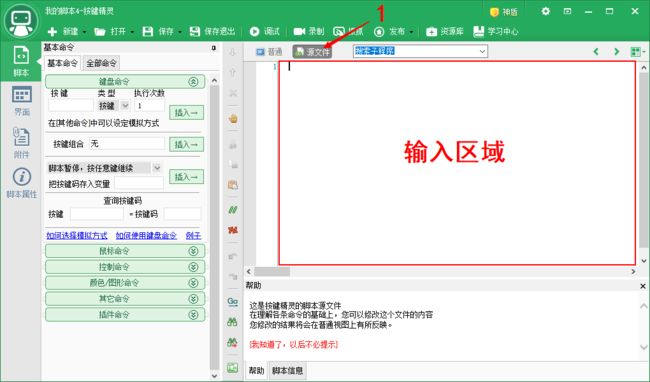This screenshot has height=382, width=650.
Task: Select the 帮助 bottom tab
Action: pos(257,370)
